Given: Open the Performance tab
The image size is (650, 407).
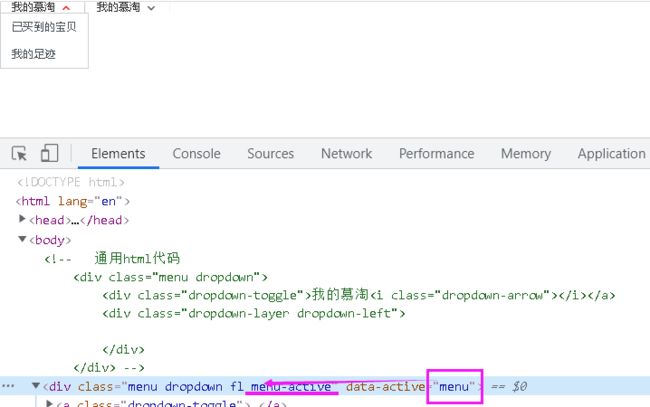Looking at the screenshot, I should (x=437, y=154).
